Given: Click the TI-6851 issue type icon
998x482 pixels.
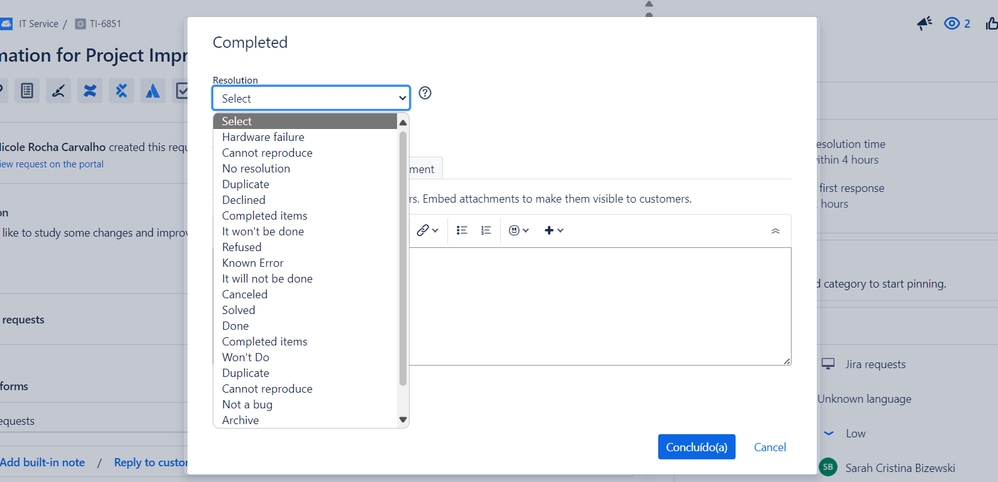Looking at the screenshot, I should pyautogui.click(x=80, y=24).
